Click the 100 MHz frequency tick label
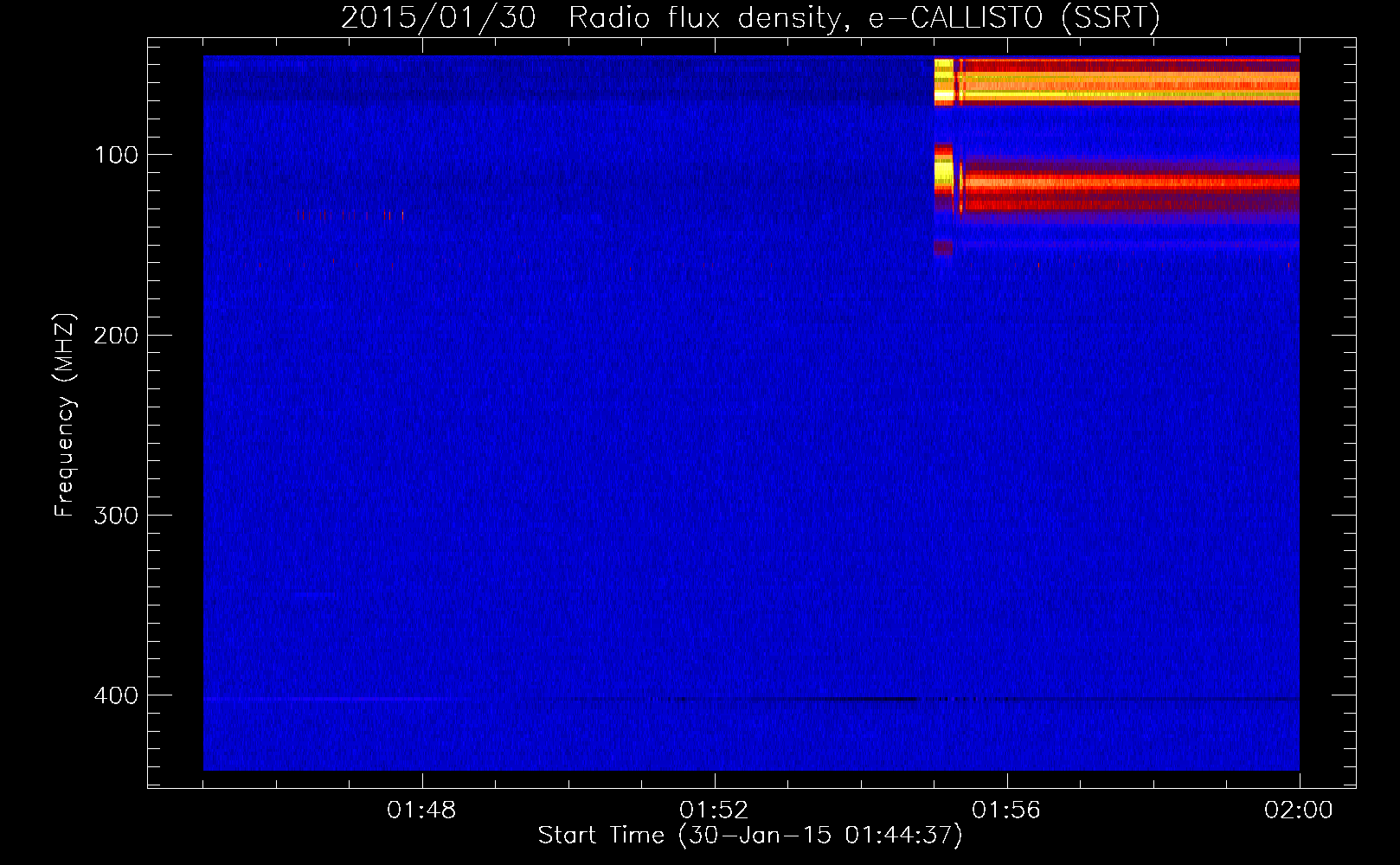Image resolution: width=1400 pixels, height=865 pixels. coord(117,155)
